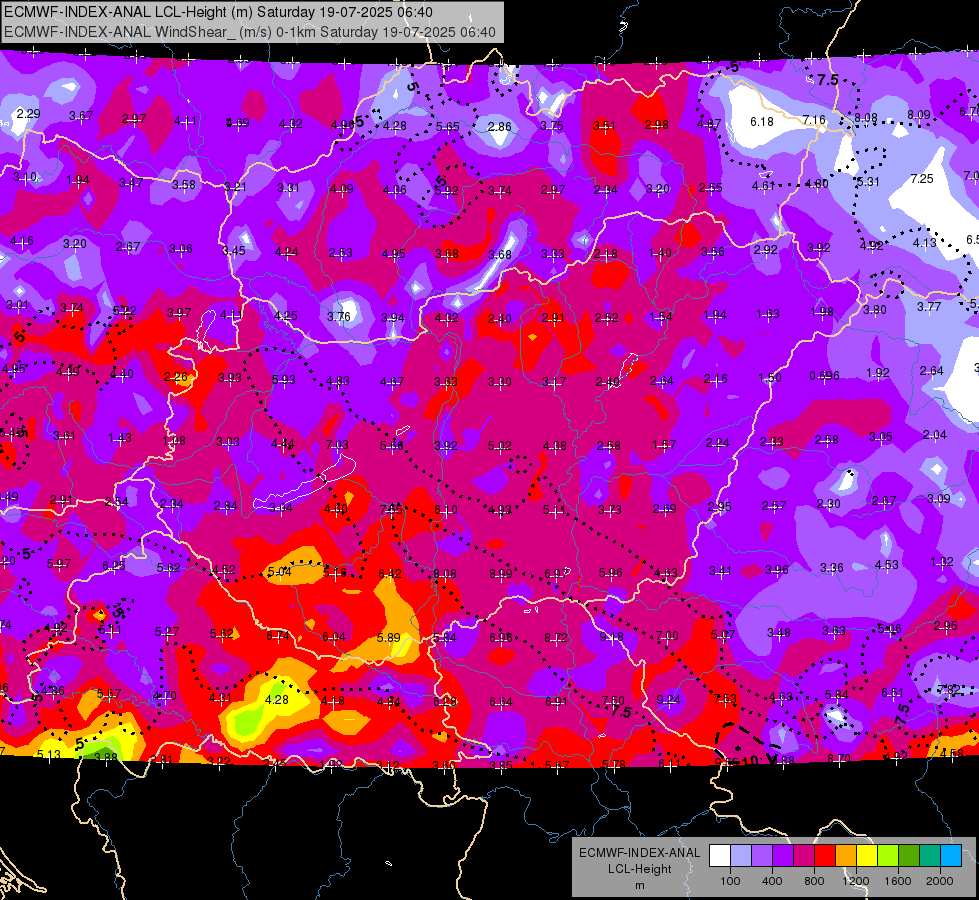Screen dimensions: 979x900
Task: Click the wind shear value 1.43
Action: [x=120, y=438]
